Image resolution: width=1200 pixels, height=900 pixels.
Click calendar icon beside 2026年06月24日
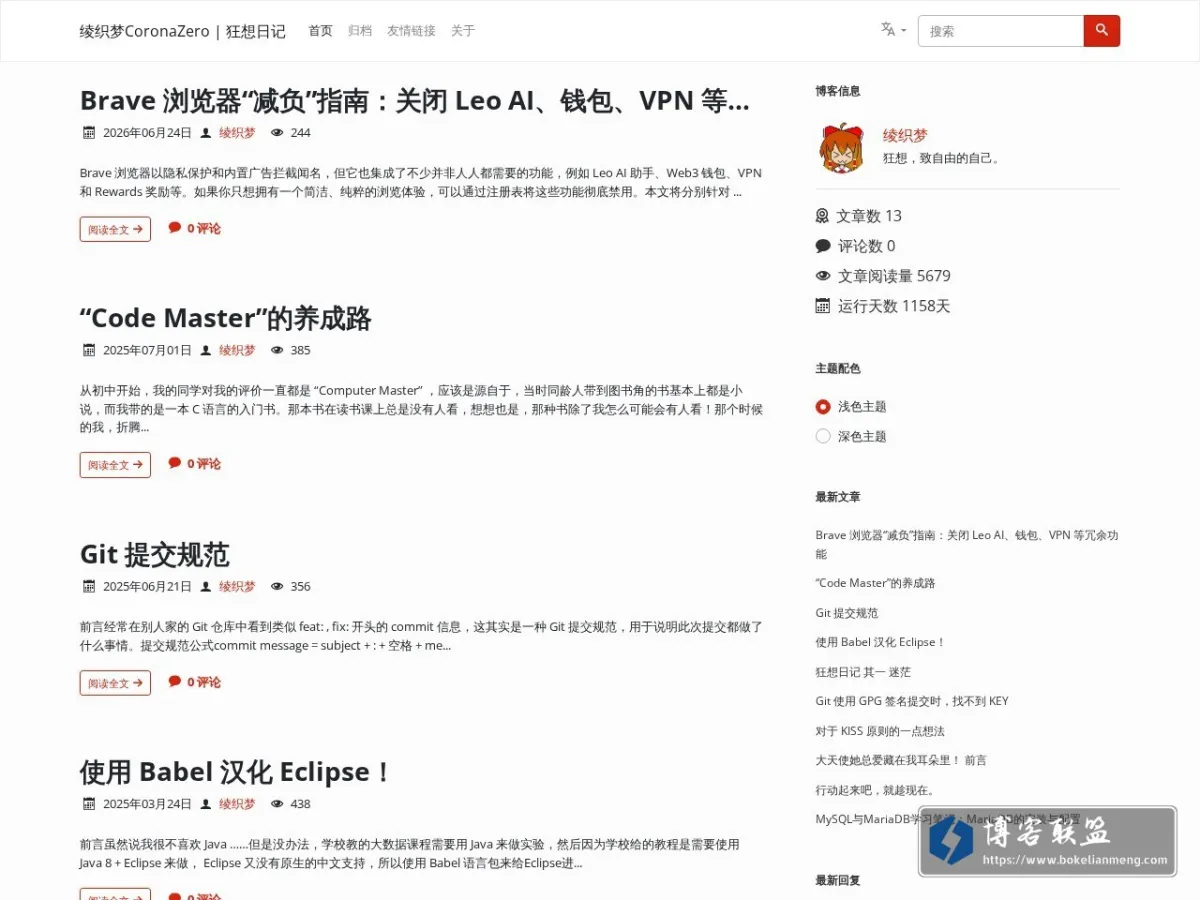coord(88,132)
